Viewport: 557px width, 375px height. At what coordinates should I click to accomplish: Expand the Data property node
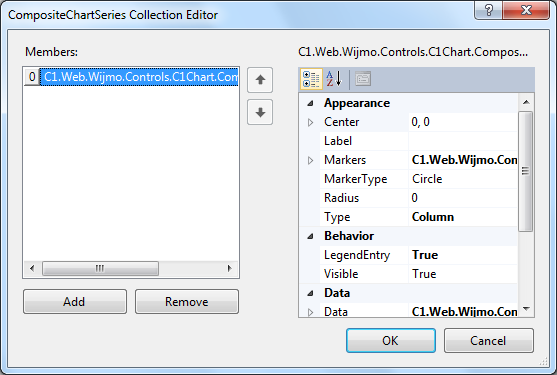click(x=310, y=312)
